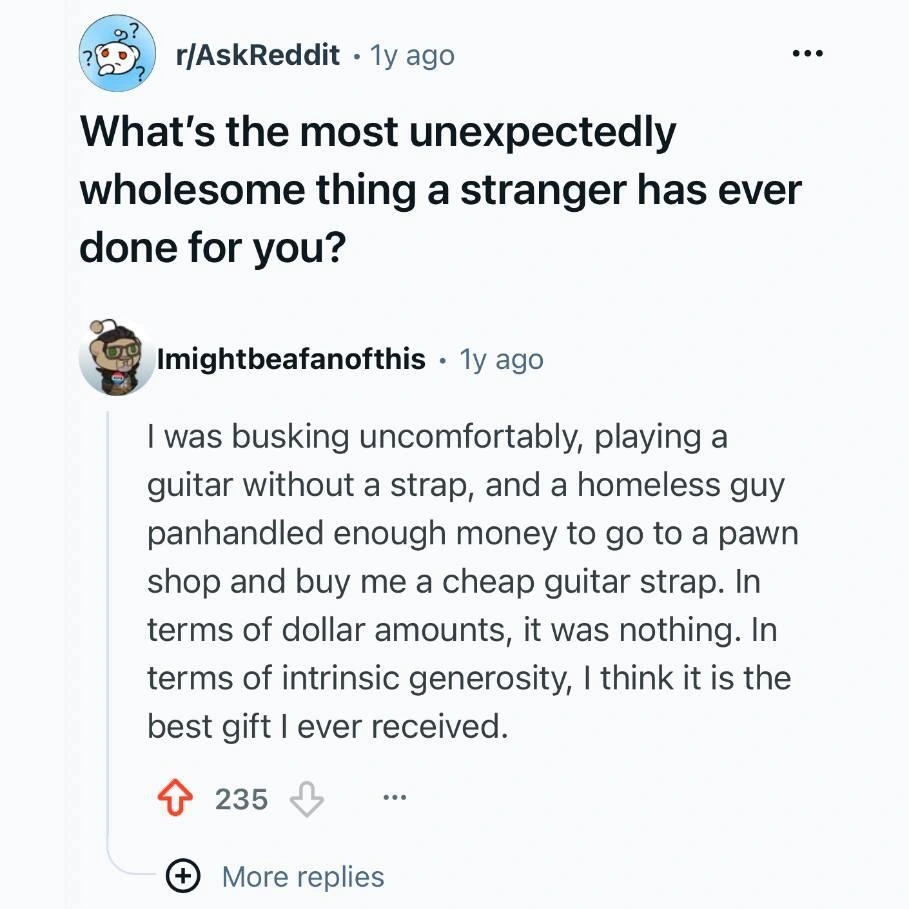Click the "More replies" text
The width and height of the screenshot is (909, 909).
tap(303, 877)
